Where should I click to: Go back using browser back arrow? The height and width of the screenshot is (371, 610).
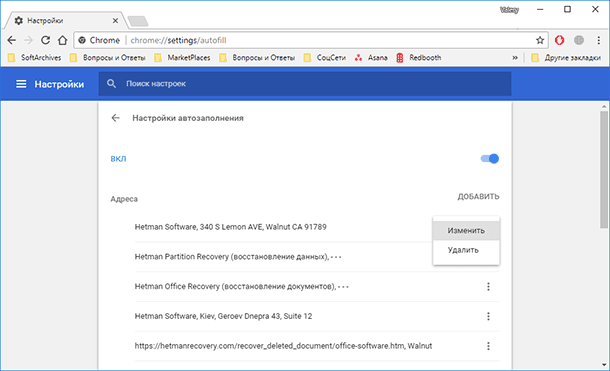coord(12,40)
